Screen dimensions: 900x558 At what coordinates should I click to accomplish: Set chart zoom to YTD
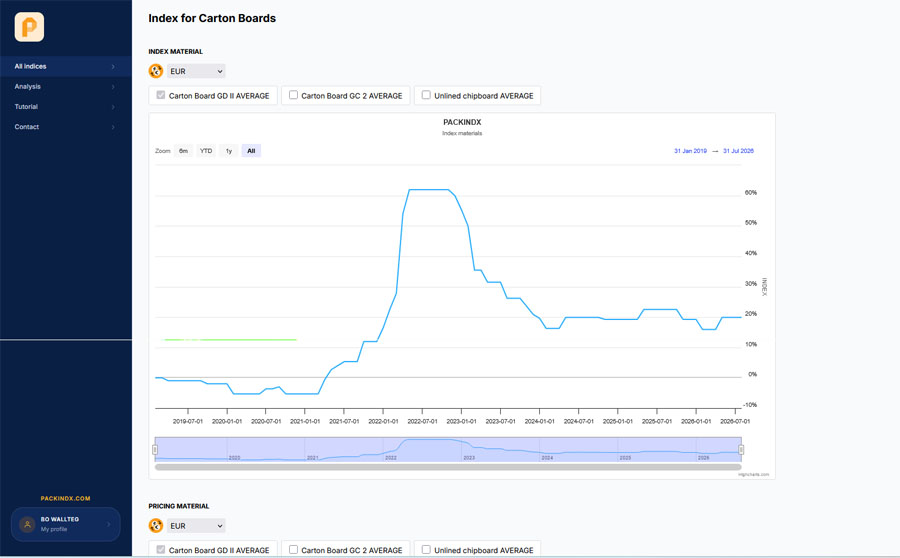(206, 151)
